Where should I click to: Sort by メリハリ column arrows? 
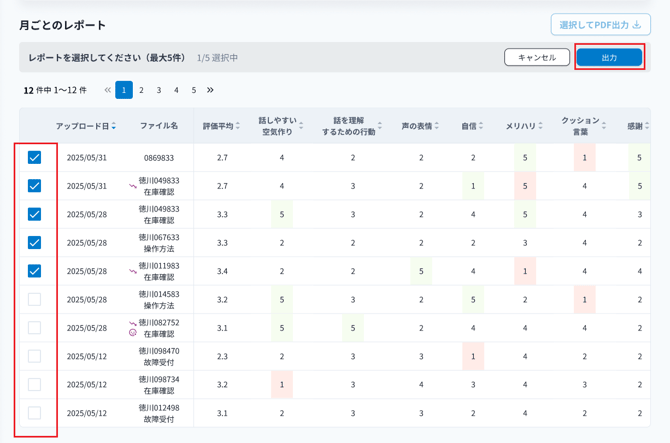tap(542, 126)
